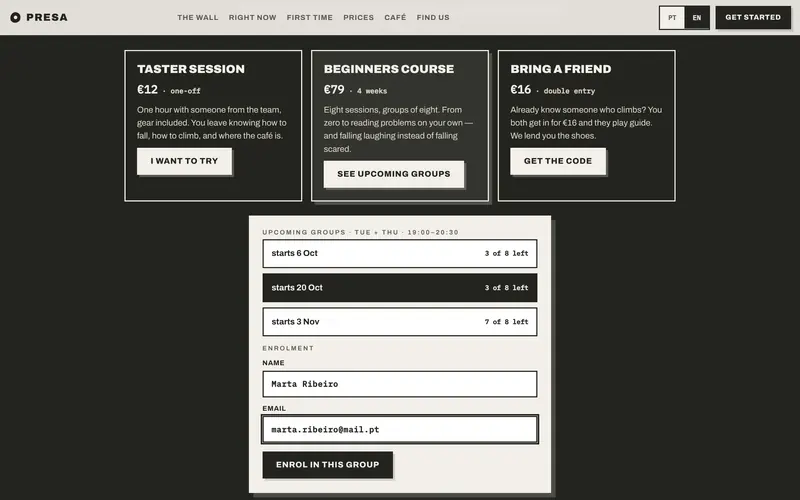Open the CAFÉ nav link
The image size is (800, 500).
pos(395,17)
